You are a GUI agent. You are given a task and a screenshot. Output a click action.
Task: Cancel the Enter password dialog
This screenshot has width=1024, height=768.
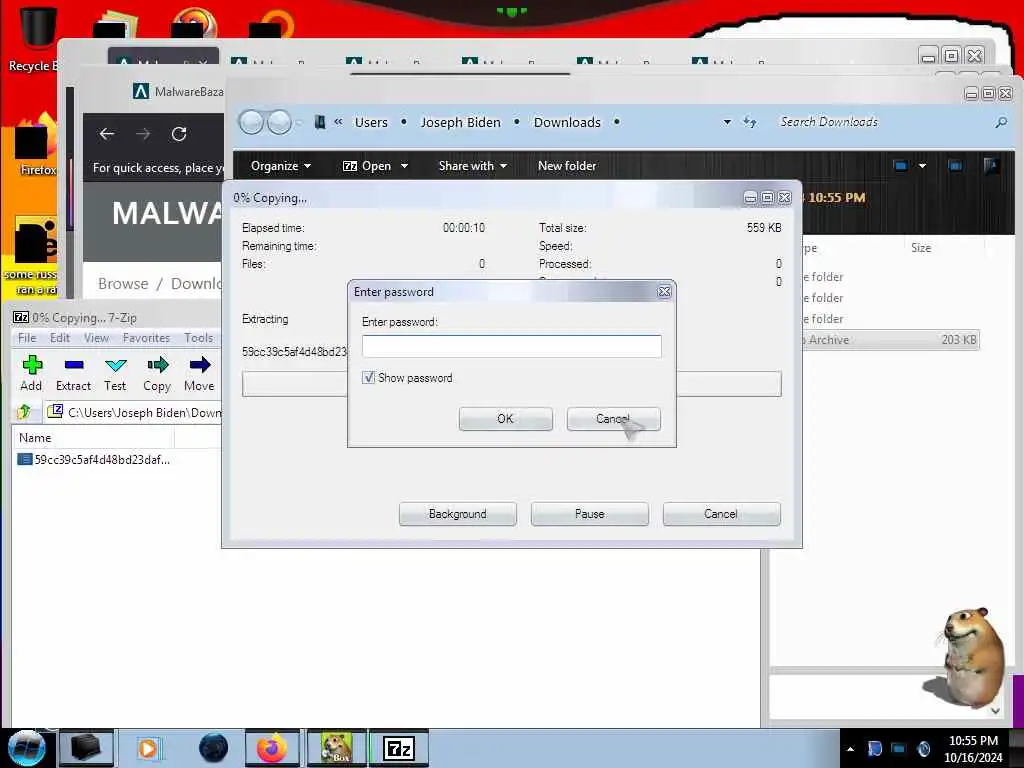pyautogui.click(x=613, y=419)
